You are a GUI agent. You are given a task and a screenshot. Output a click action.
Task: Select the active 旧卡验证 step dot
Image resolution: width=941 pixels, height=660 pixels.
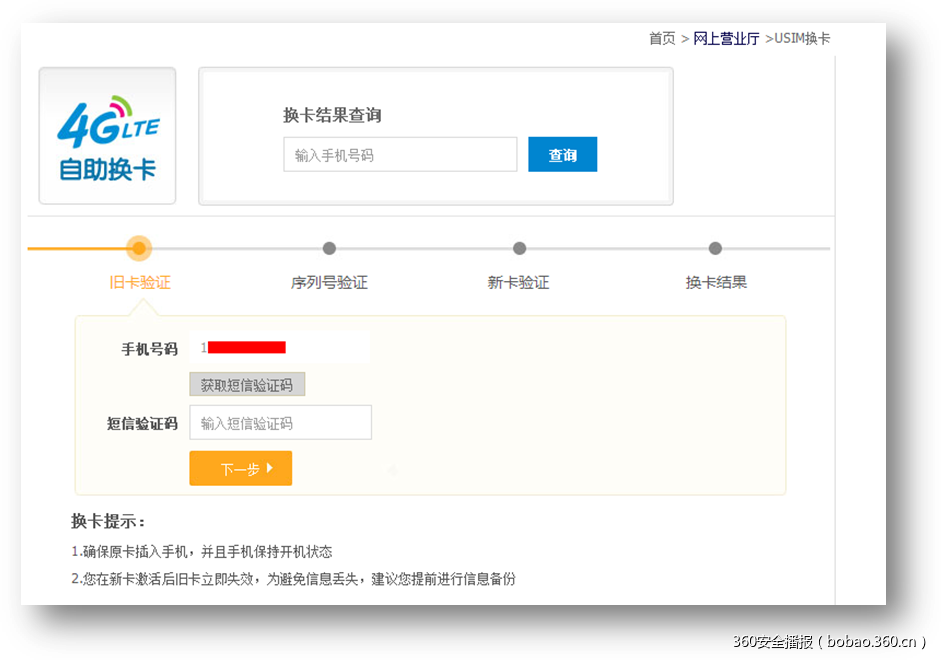(139, 248)
